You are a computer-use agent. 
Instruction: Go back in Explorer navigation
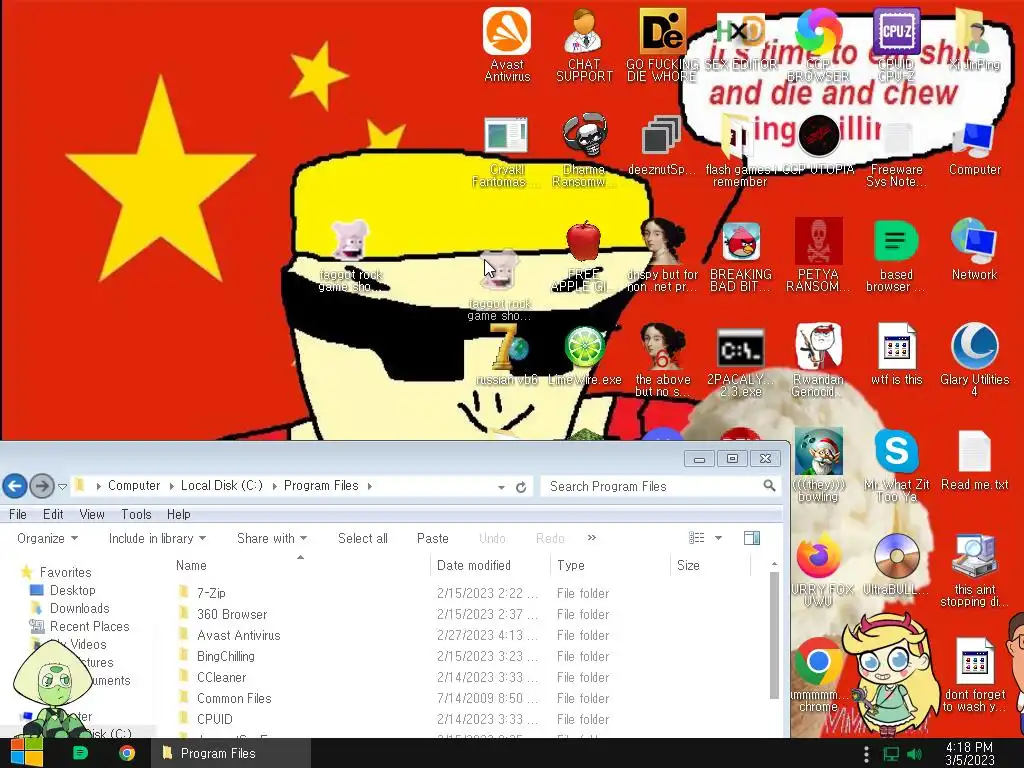(x=15, y=486)
